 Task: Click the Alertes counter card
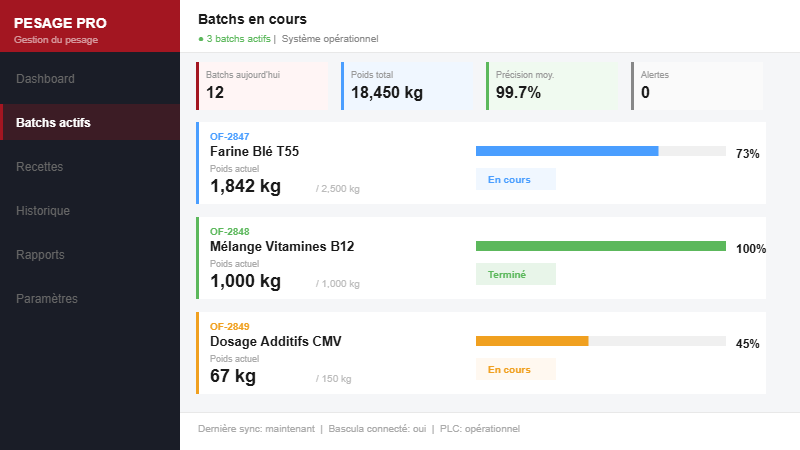[696, 86]
